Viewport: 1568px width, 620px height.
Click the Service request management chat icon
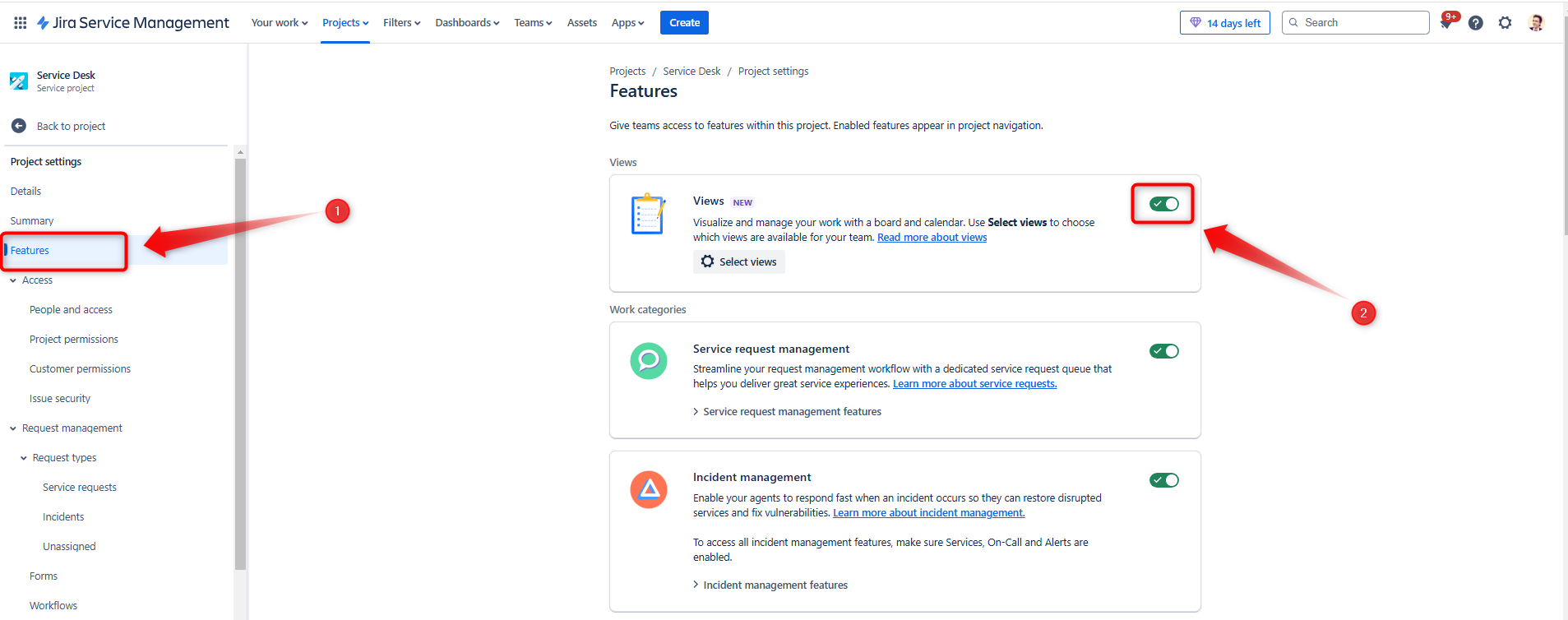point(649,361)
